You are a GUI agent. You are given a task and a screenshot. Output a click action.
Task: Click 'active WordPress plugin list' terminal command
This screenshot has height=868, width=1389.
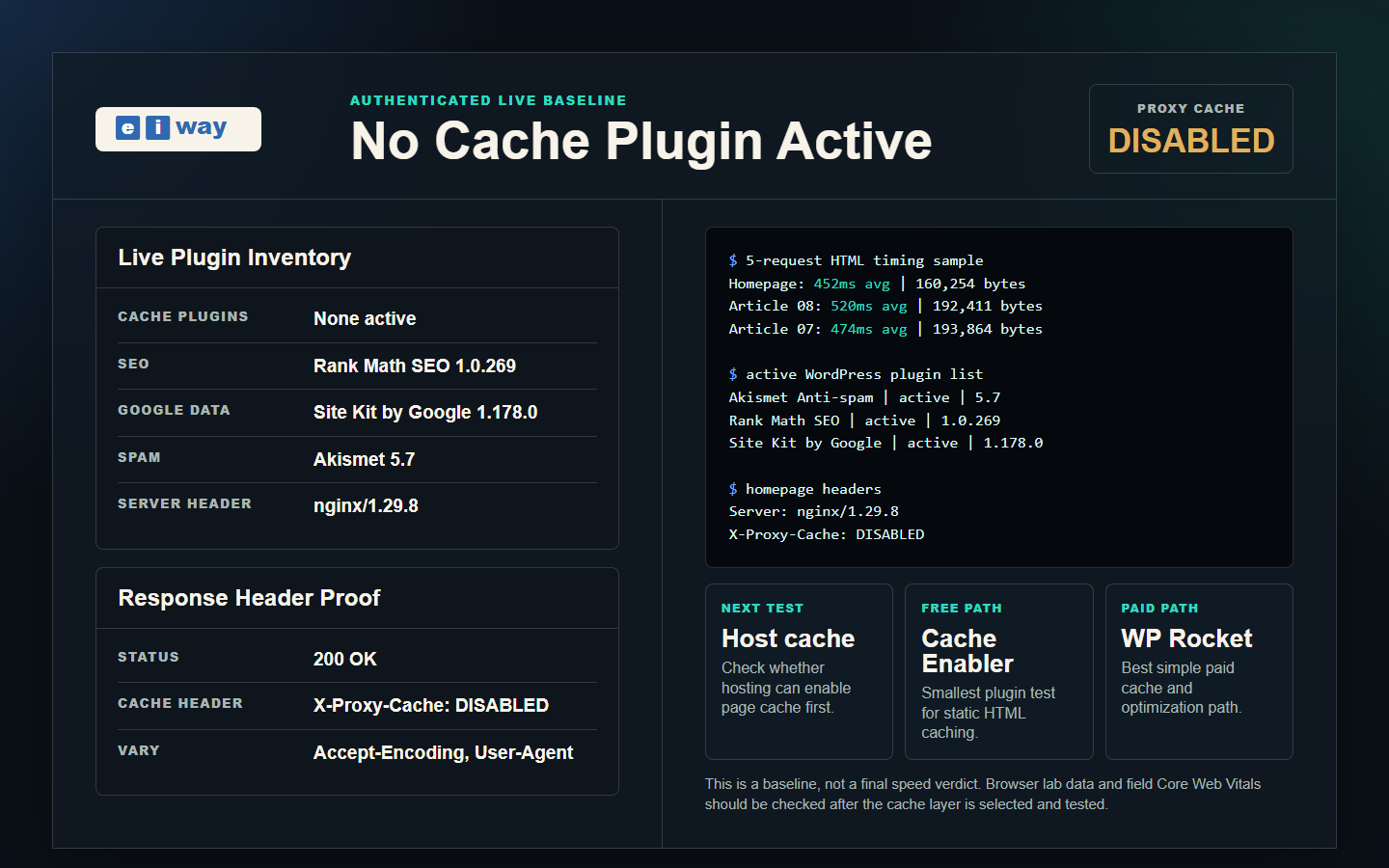click(857, 374)
